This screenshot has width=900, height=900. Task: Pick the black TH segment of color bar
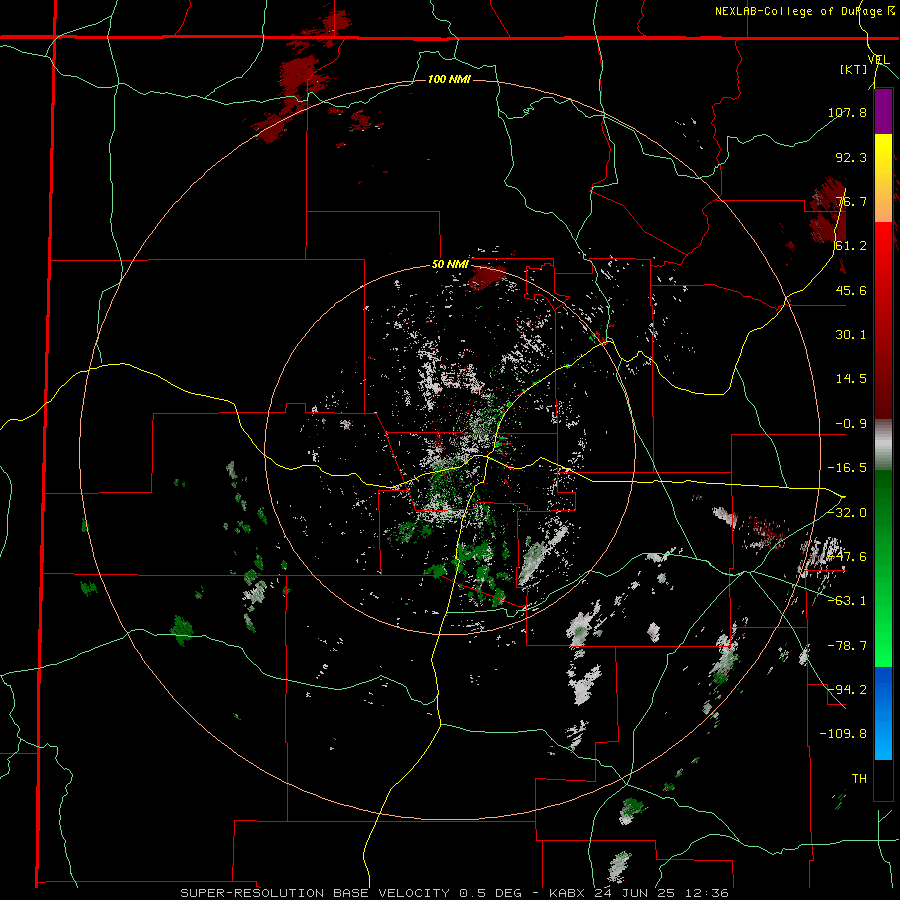coord(883,779)
